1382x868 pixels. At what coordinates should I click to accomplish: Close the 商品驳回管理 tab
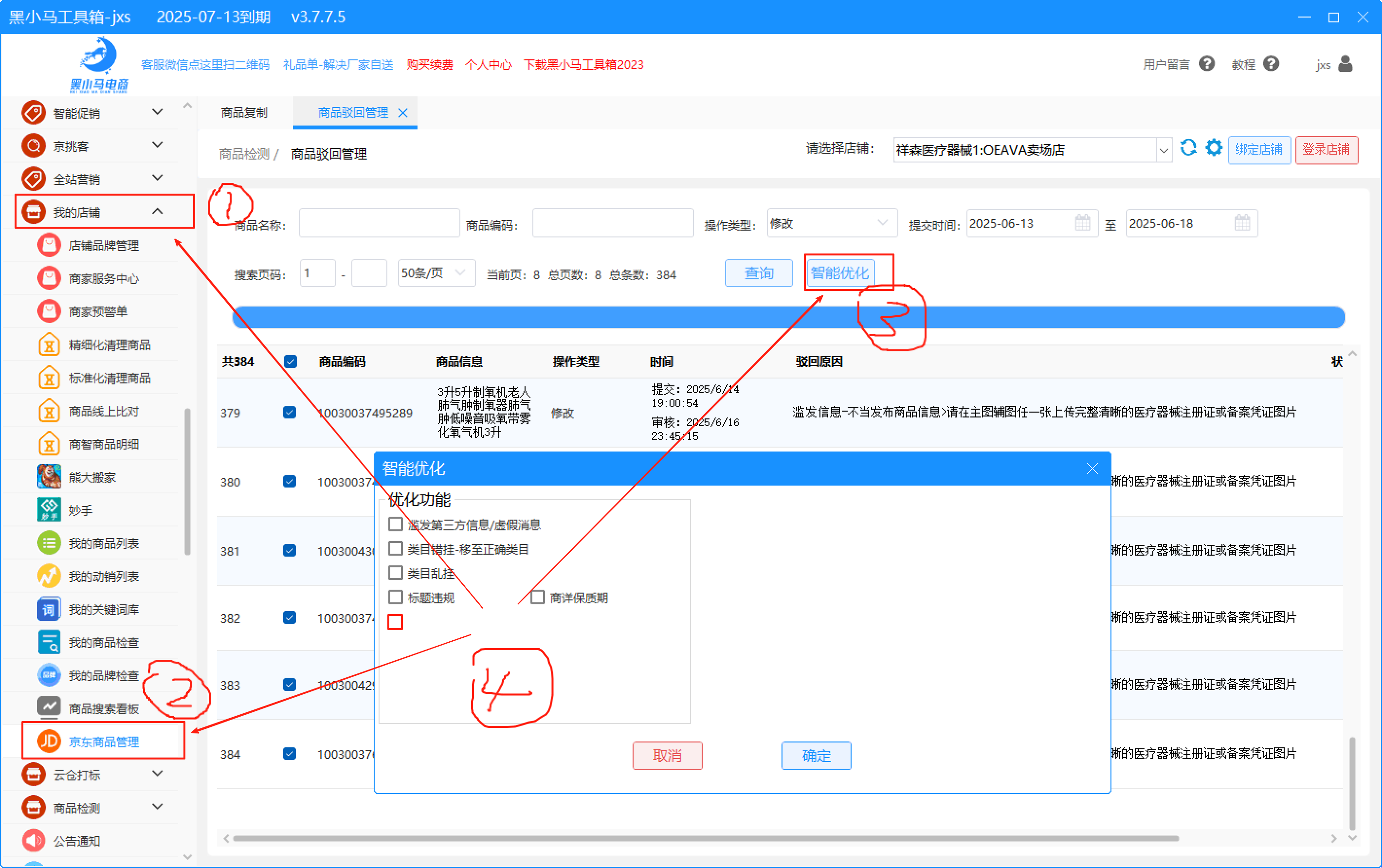[x=403, y=113]
